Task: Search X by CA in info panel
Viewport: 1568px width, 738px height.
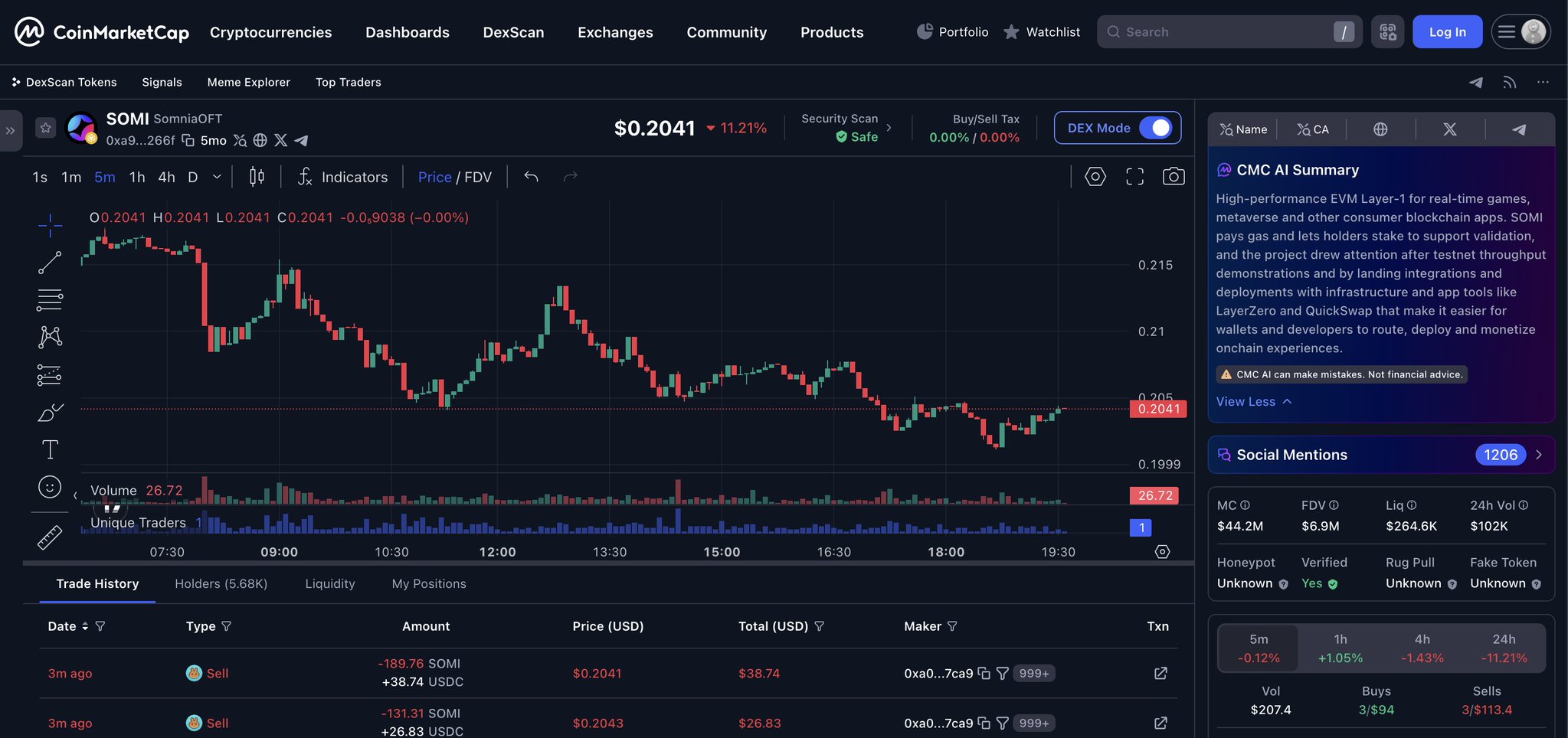Action: 1312,129
